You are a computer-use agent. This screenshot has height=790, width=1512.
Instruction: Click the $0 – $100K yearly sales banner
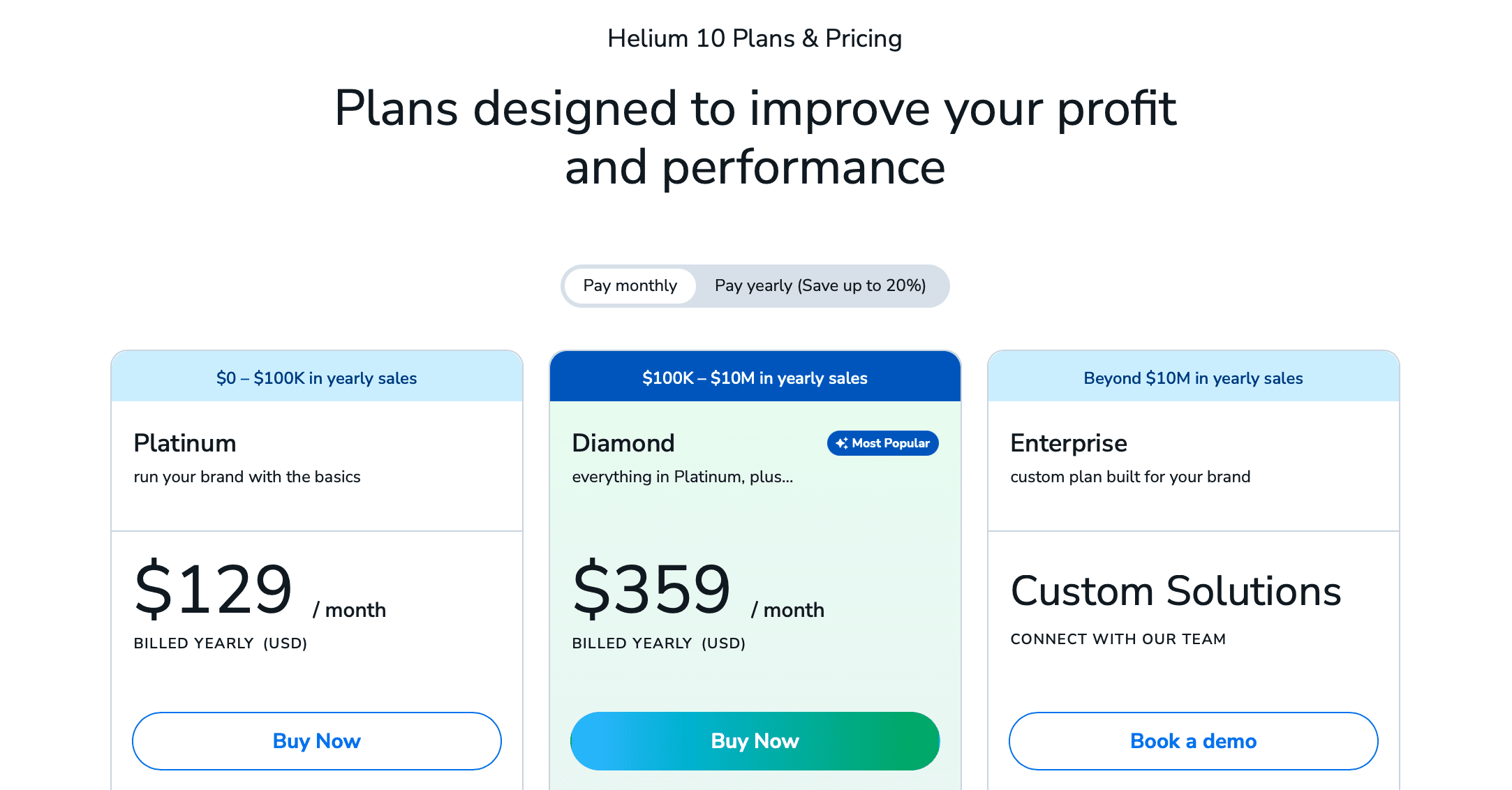click(x=316, y=378)
